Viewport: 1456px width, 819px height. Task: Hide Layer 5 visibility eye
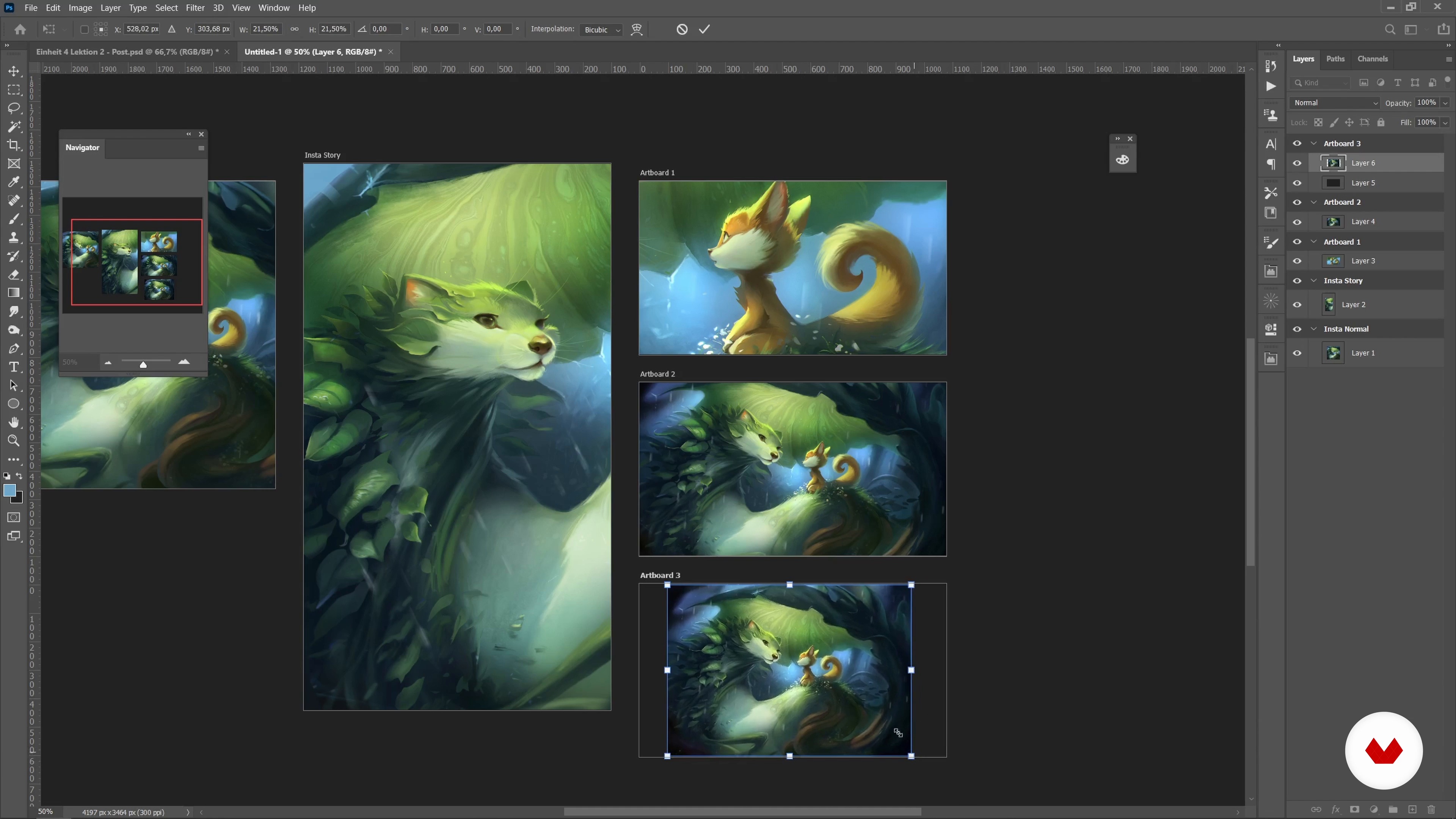tap(1297, 183)
